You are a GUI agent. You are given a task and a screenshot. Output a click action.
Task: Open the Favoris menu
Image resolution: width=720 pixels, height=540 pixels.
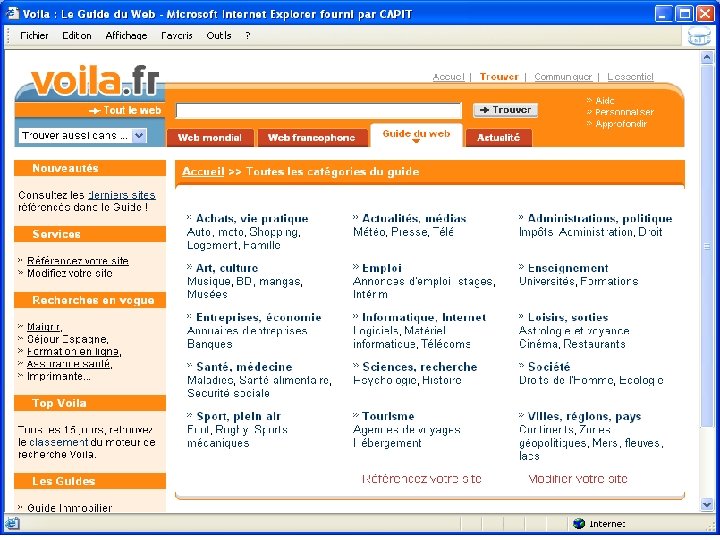(x=177, y=36)
